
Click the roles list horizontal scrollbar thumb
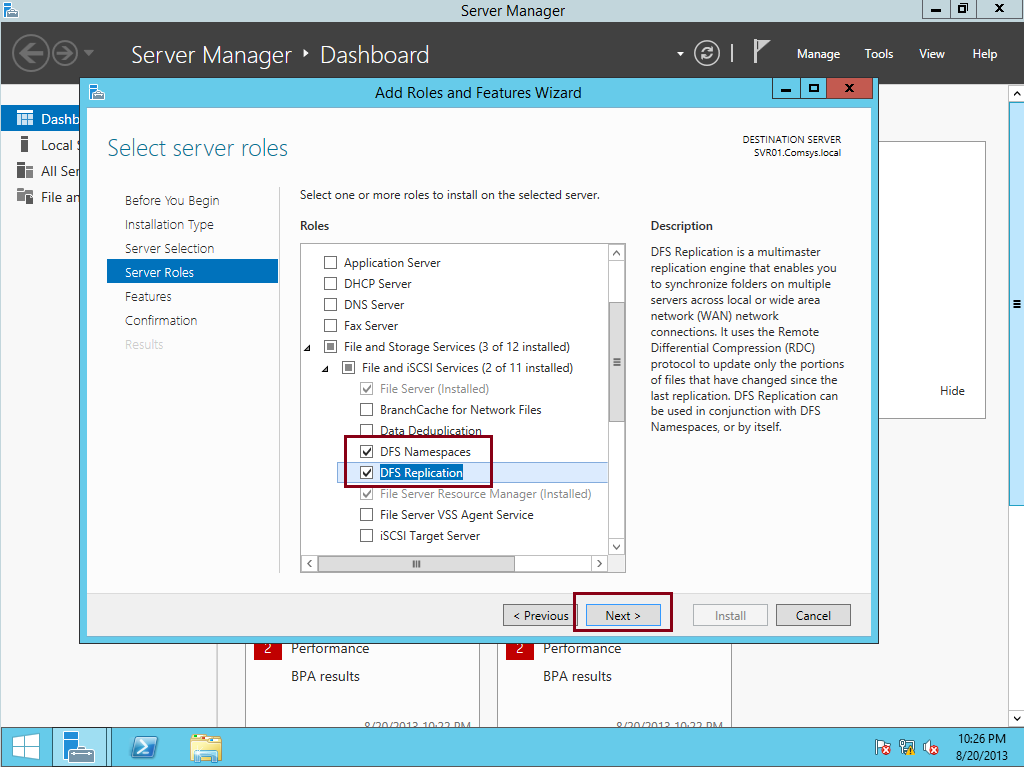pos(416,563)
